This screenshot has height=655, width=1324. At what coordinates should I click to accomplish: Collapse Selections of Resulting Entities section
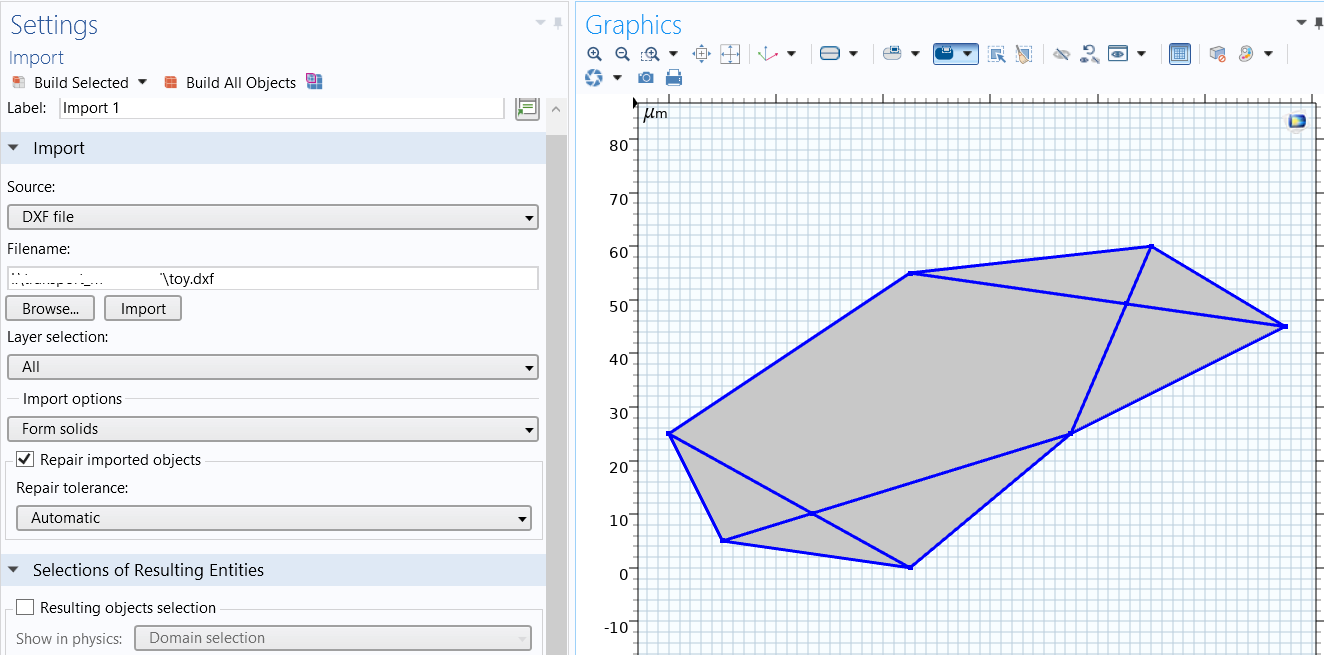(14, 570)
